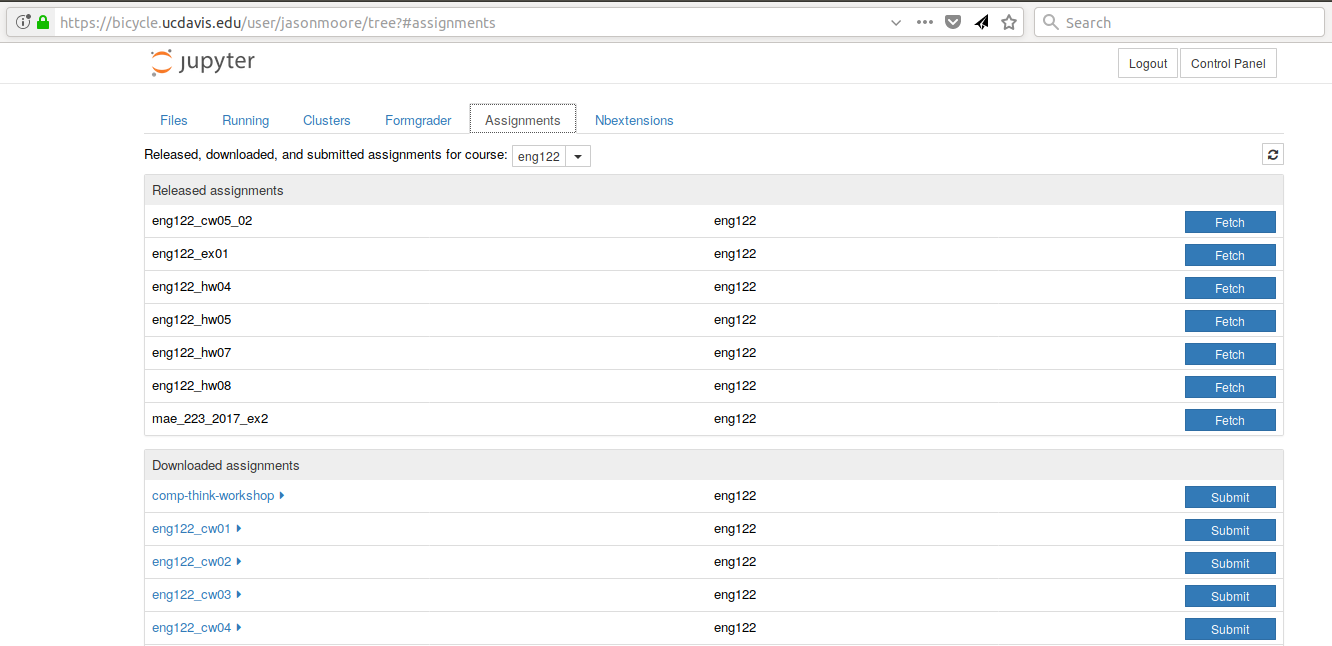Screen dimensions: 1332x646
Task: Click the paper plane send icon in the URL bar
Action: [981, 22]
